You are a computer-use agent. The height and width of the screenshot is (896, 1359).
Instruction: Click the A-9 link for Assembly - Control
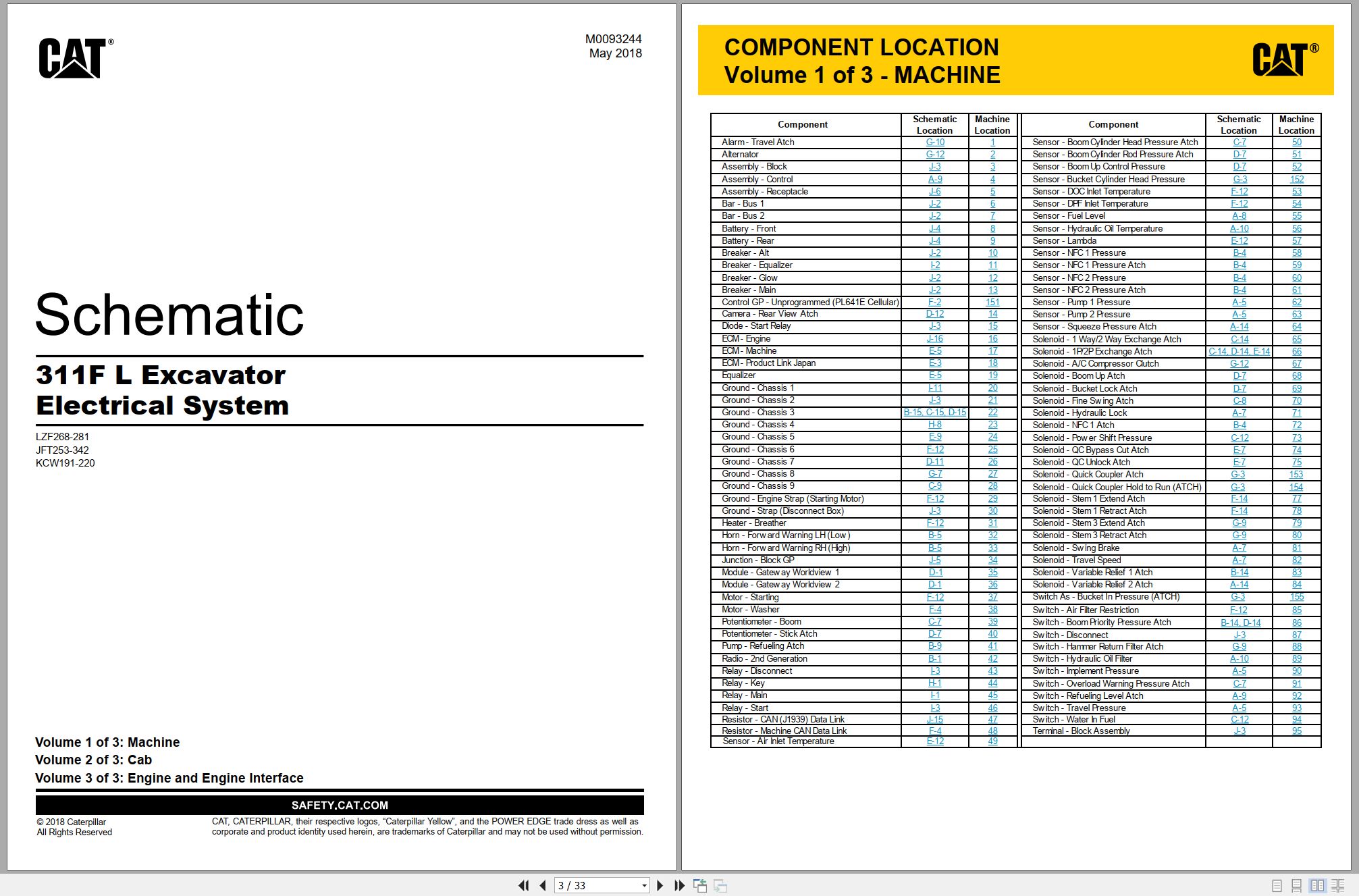click(935, 180)
